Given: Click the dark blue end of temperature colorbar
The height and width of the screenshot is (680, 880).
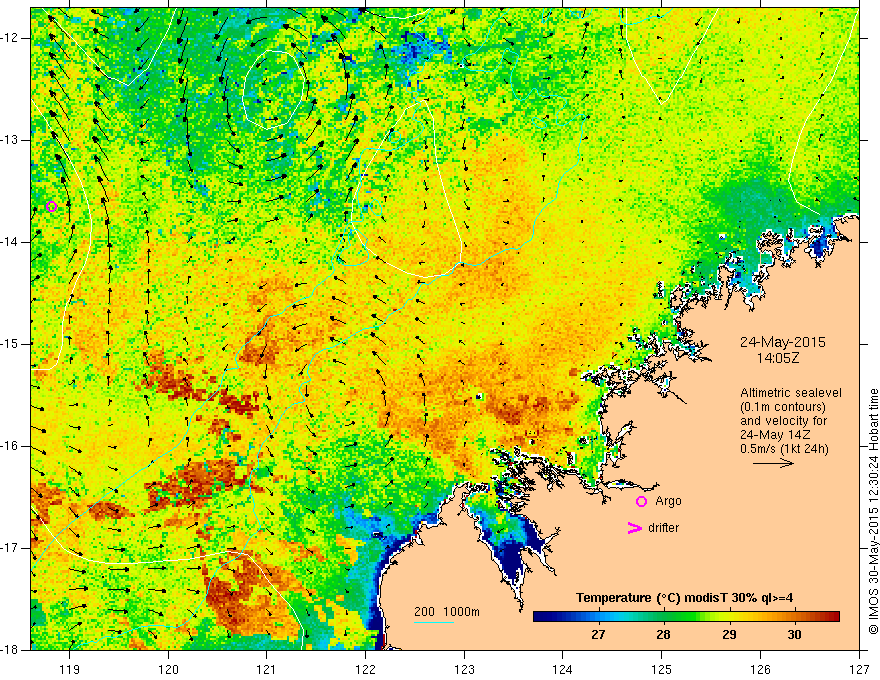Looking at the screenshot, I should pyautogui.click(x=542, y=617).
